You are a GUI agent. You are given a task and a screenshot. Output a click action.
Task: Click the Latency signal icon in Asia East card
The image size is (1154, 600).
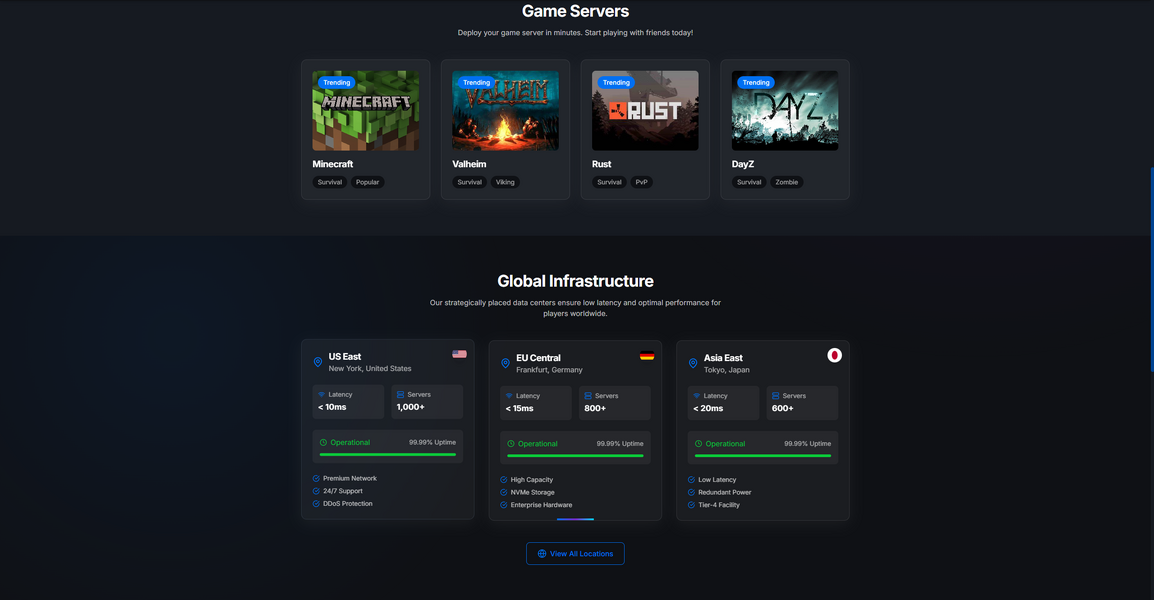point(697,396)
